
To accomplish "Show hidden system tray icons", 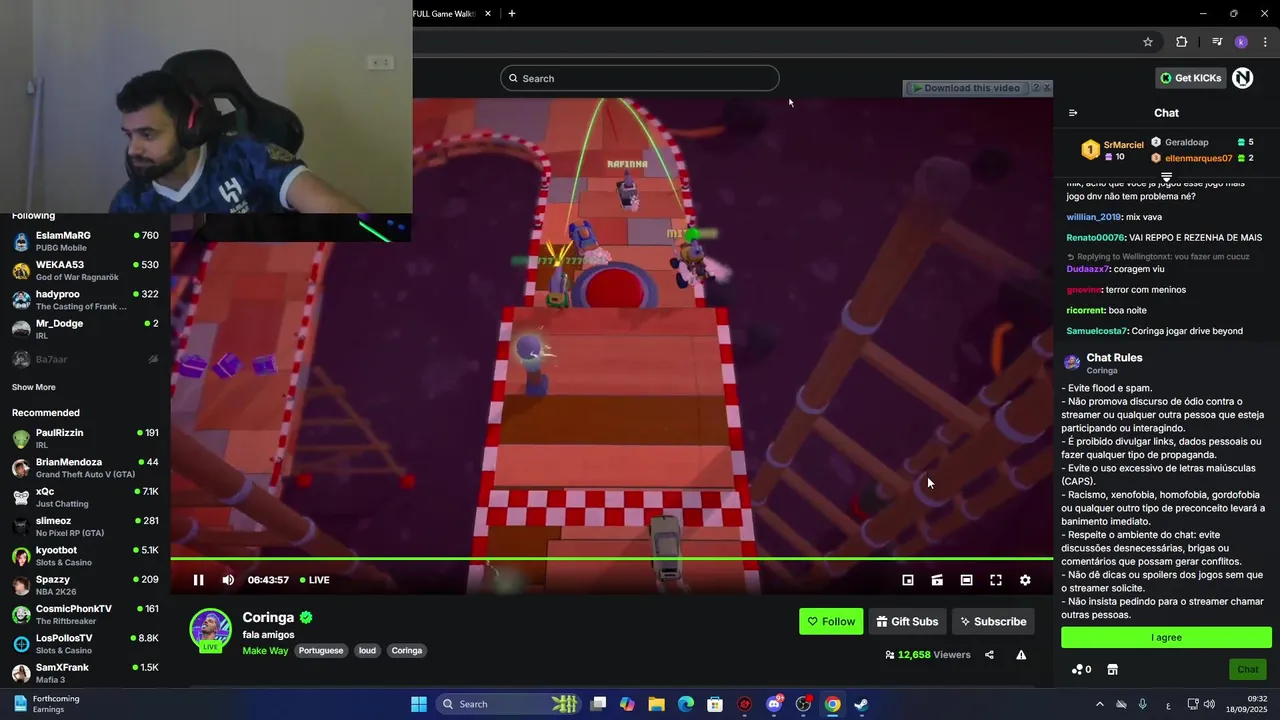I will pos(1099,704).
